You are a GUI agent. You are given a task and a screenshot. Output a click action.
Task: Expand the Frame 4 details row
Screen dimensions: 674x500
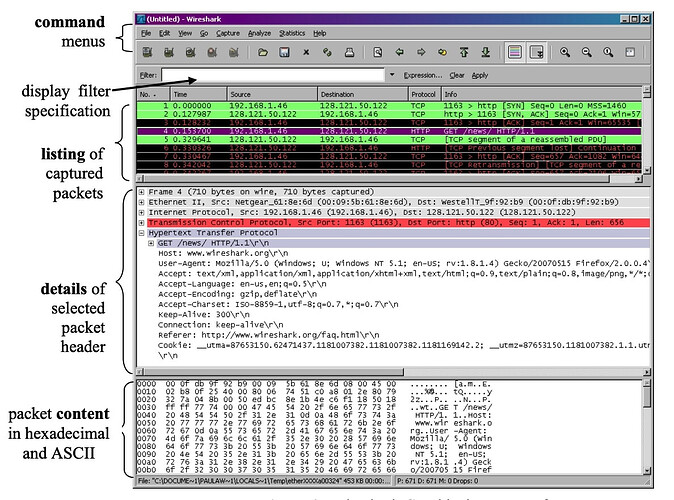(x=141, y=192)
